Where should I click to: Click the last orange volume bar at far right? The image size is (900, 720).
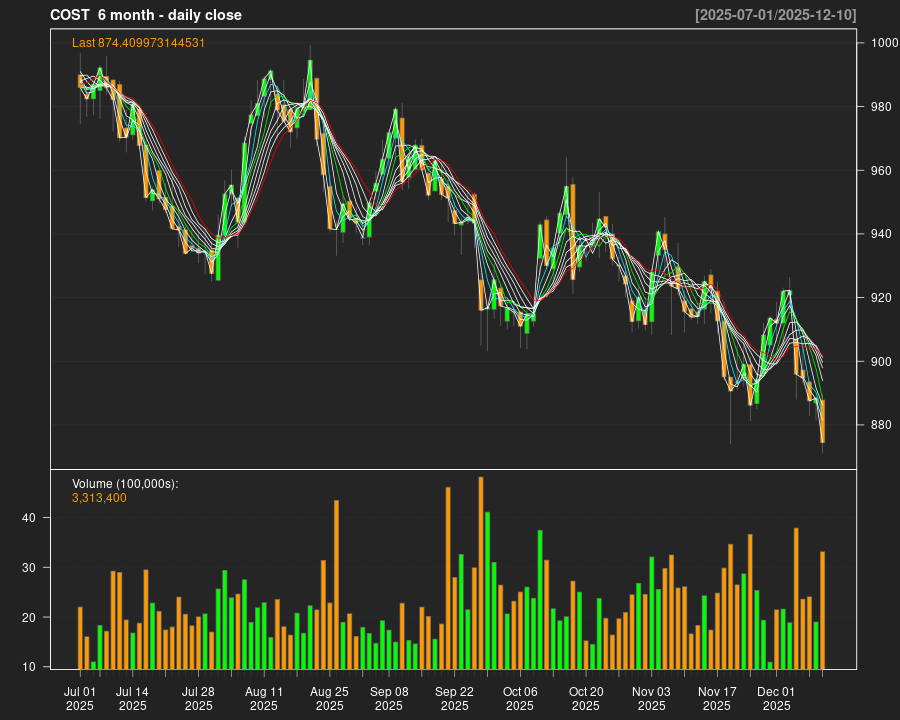click(x=822, y=609)
